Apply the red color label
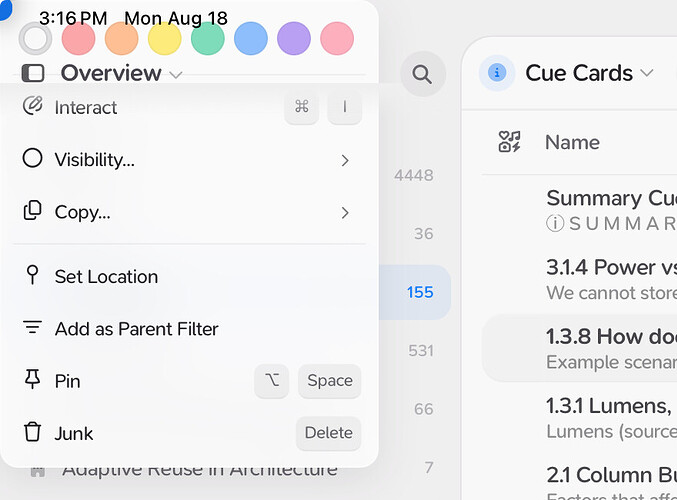The image size is (677, 500). 78,39
